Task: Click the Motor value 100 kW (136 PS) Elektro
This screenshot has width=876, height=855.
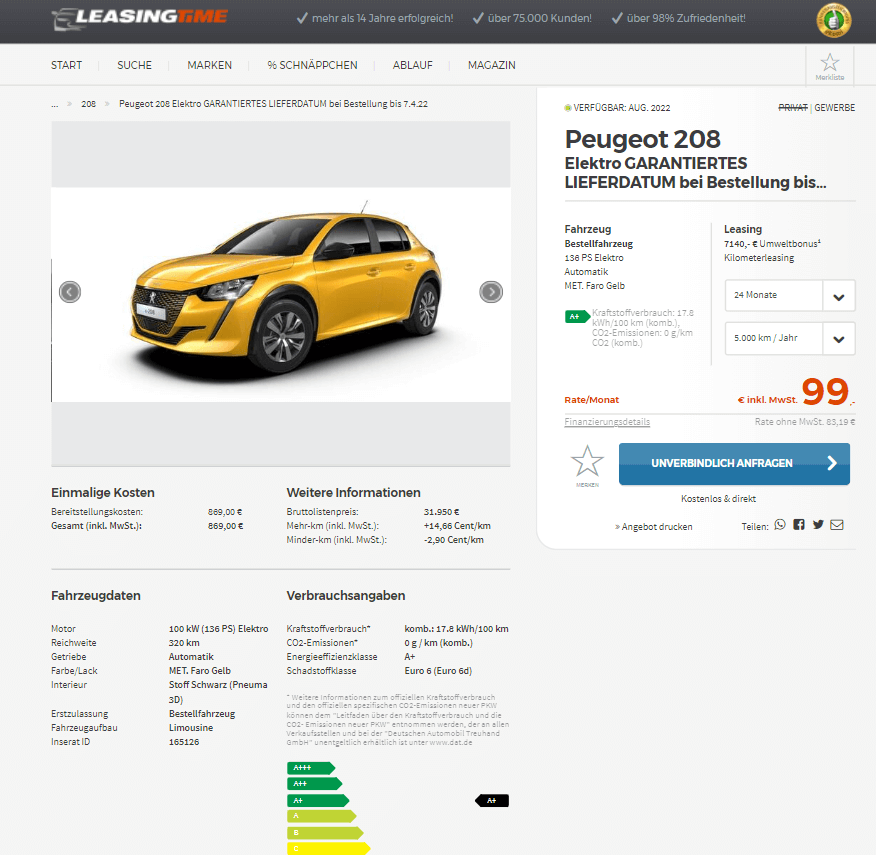Action: coord(218,629)
